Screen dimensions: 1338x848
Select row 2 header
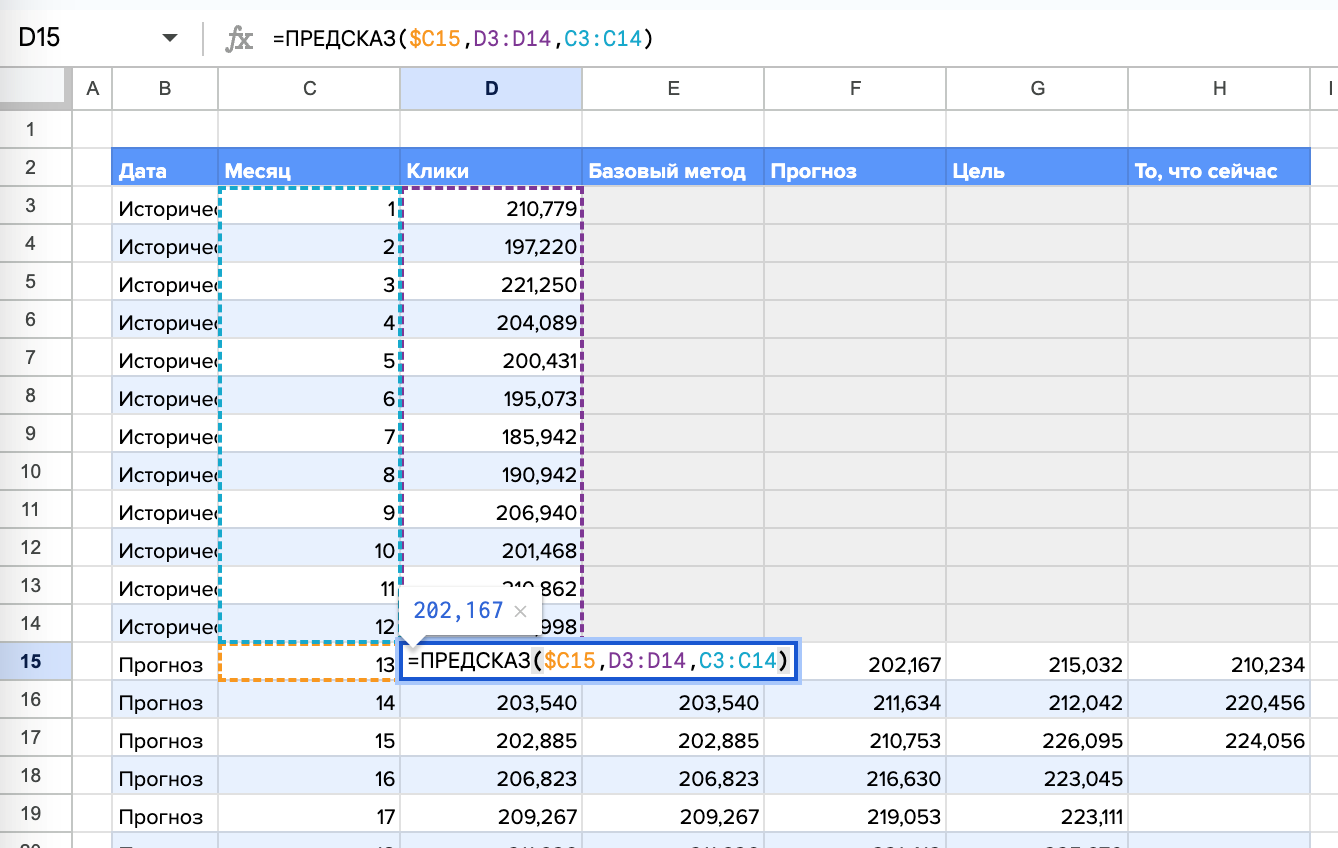[30, 167]
